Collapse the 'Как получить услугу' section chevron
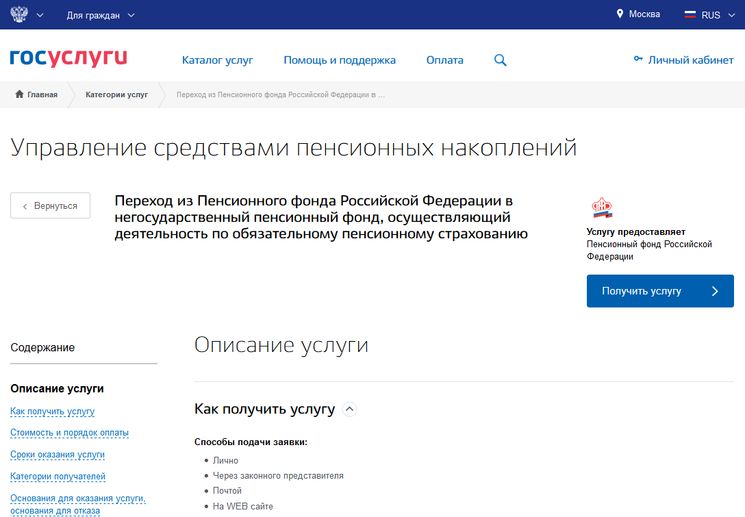The height and width of the screenshot is (517, 745). tap(349, 409)
